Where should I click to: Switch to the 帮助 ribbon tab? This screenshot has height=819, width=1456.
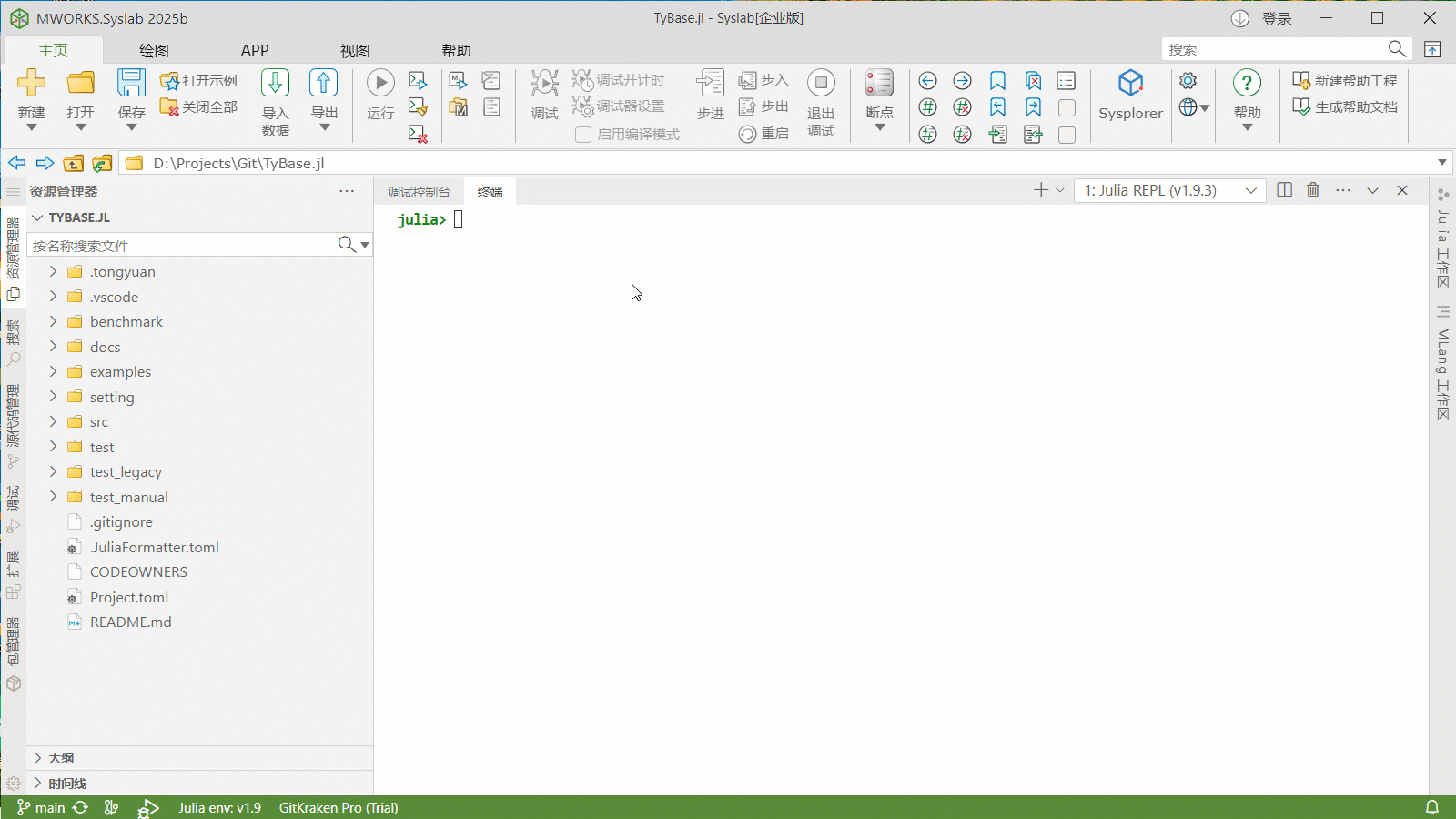[456, 50]
